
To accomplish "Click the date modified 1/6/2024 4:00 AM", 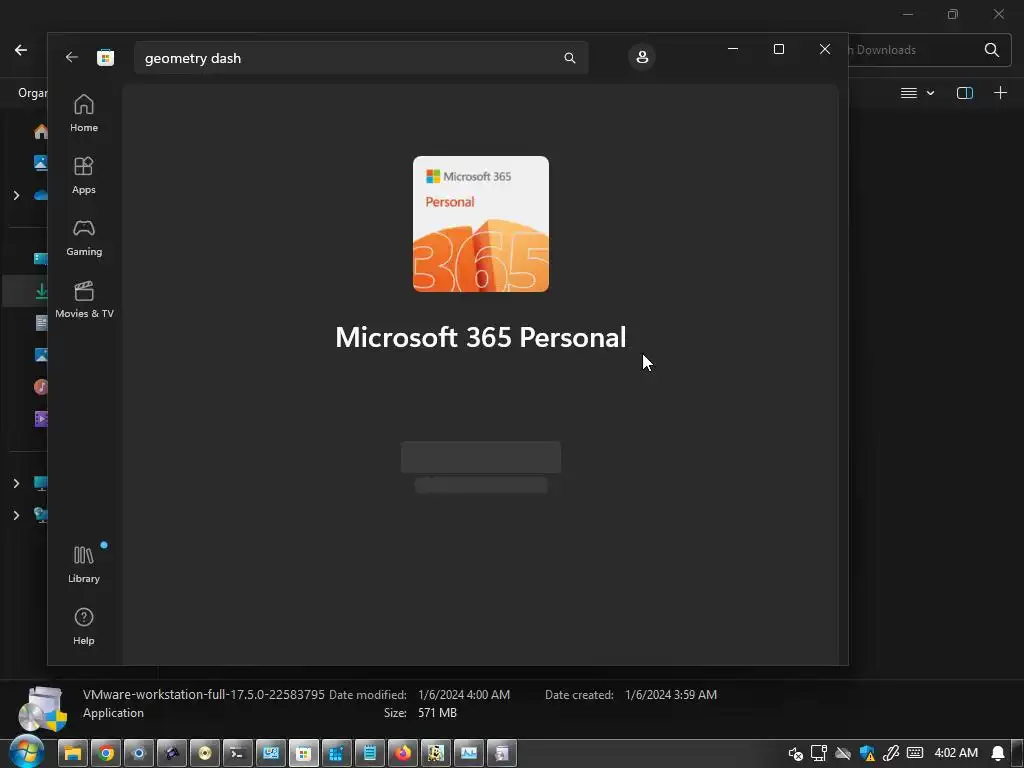I will coord(464,694).
